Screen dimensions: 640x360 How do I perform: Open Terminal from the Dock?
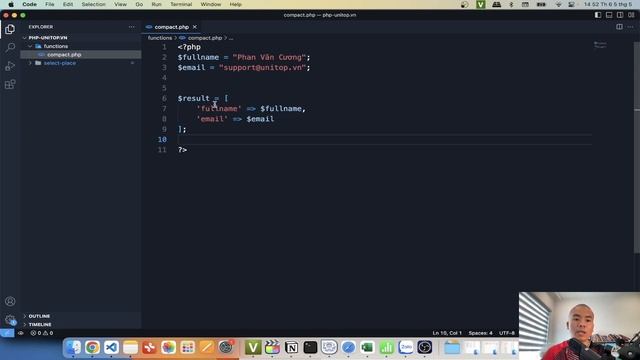(310, 347)
